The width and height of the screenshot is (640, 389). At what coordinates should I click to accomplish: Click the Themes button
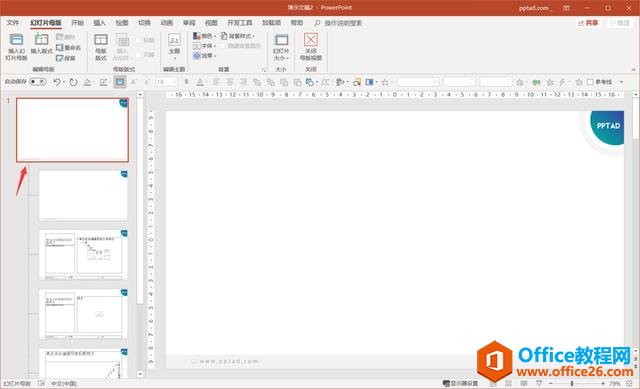174,46
